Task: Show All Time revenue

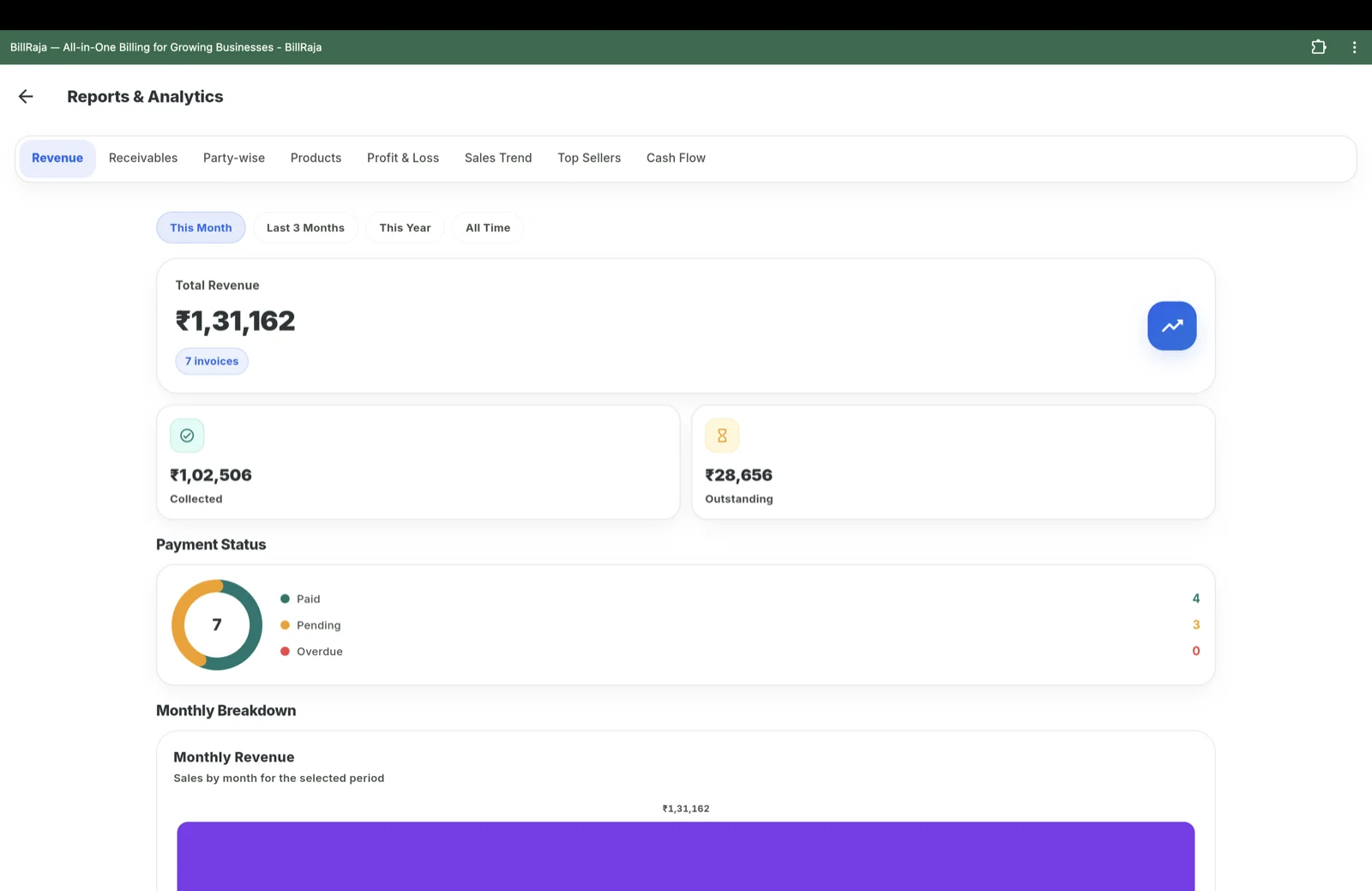Action: (x=488, y=228)
